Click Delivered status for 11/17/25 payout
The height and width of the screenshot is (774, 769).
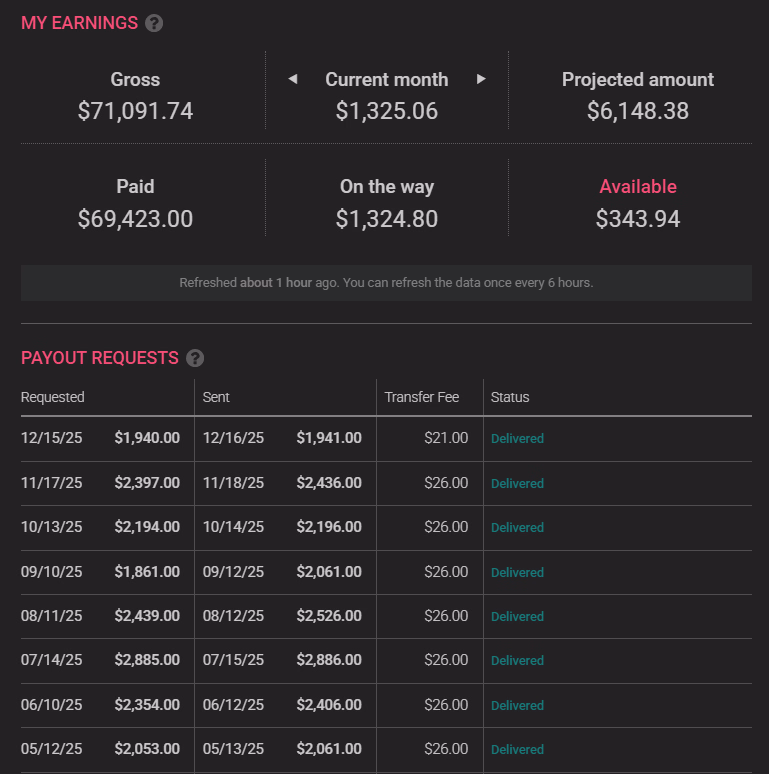pos(517,483)
